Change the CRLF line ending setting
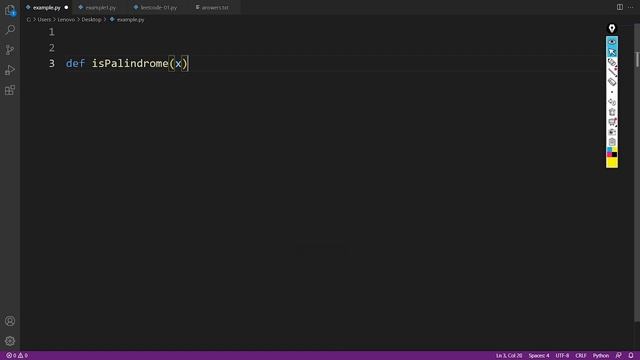 click(580, 356)
